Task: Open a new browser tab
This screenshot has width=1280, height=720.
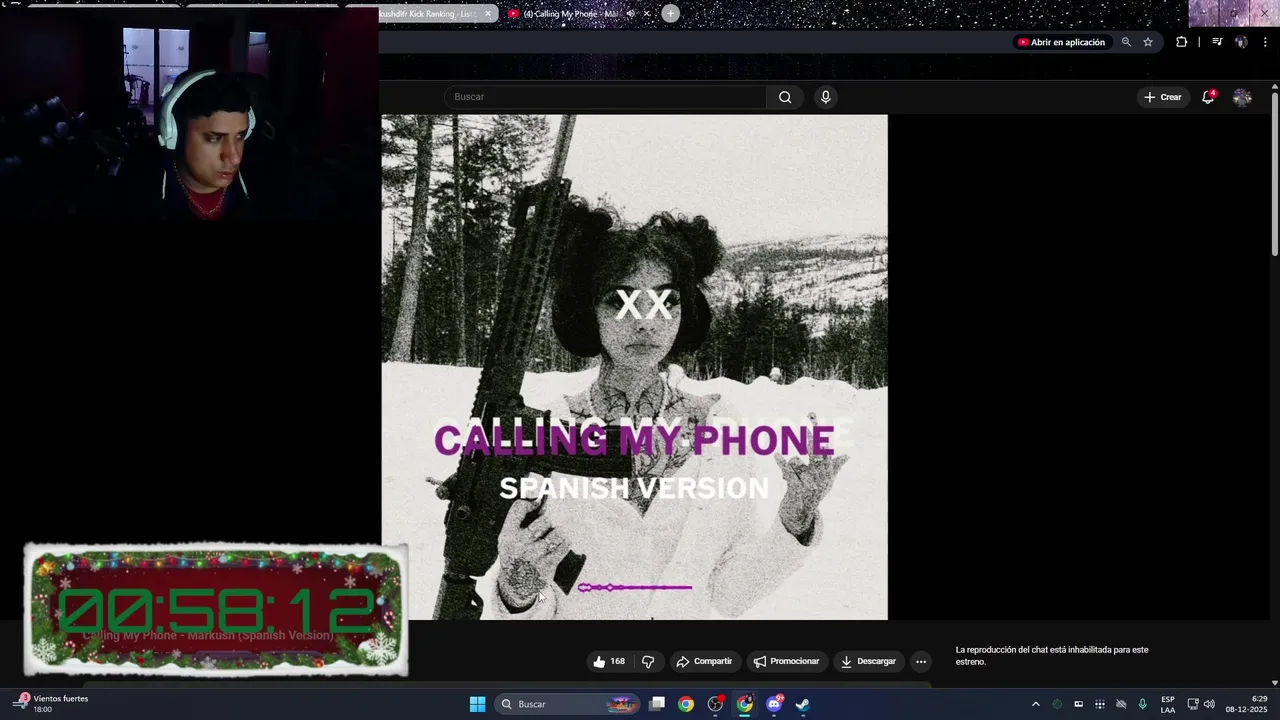Action: click(670, 14)
